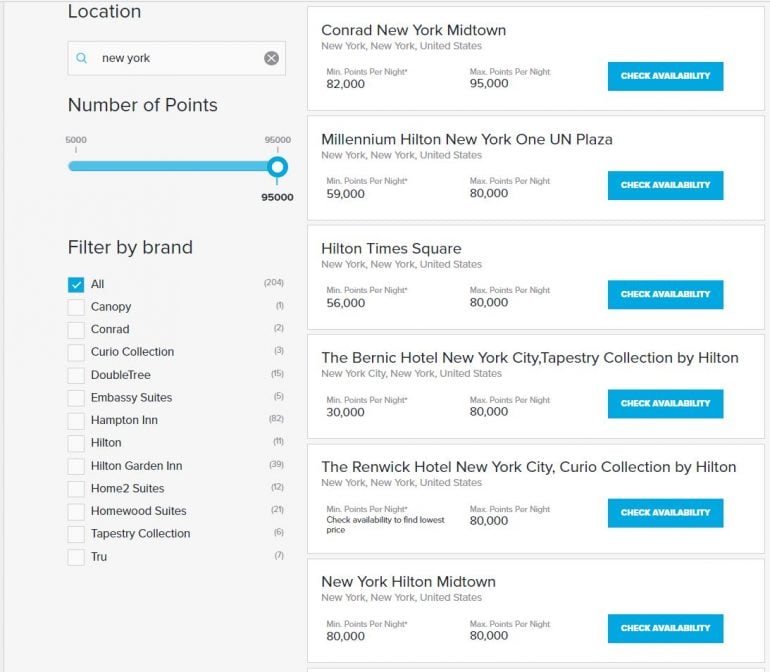Select the points slider handle at 95000
The width and height of the screenshot is (770, 672).
point(277,166)
